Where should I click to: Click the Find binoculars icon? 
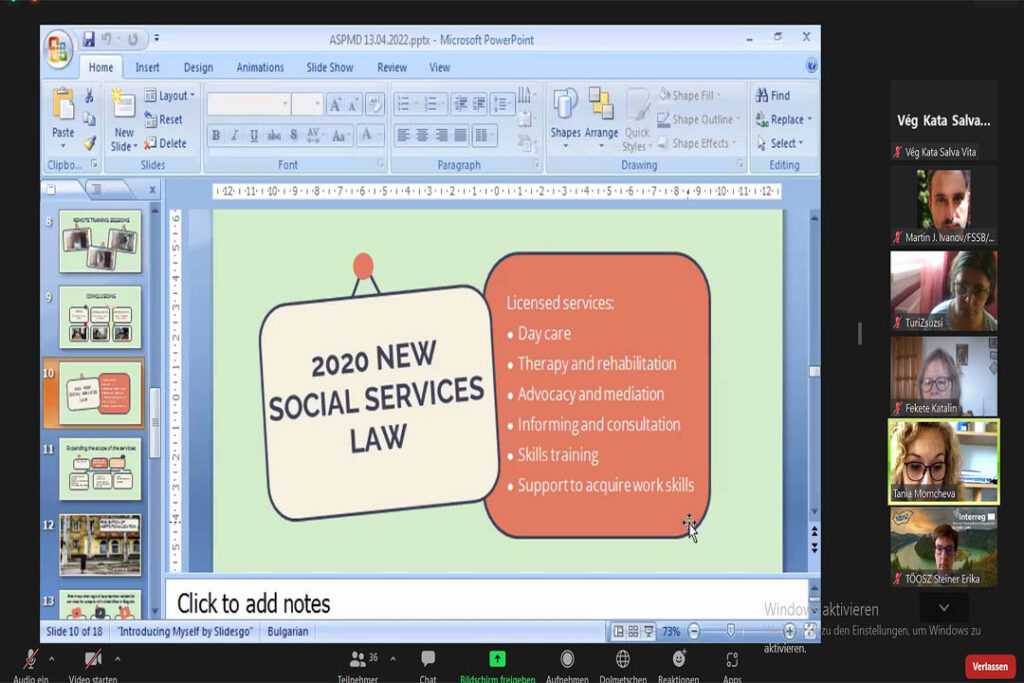pos(761,95)
